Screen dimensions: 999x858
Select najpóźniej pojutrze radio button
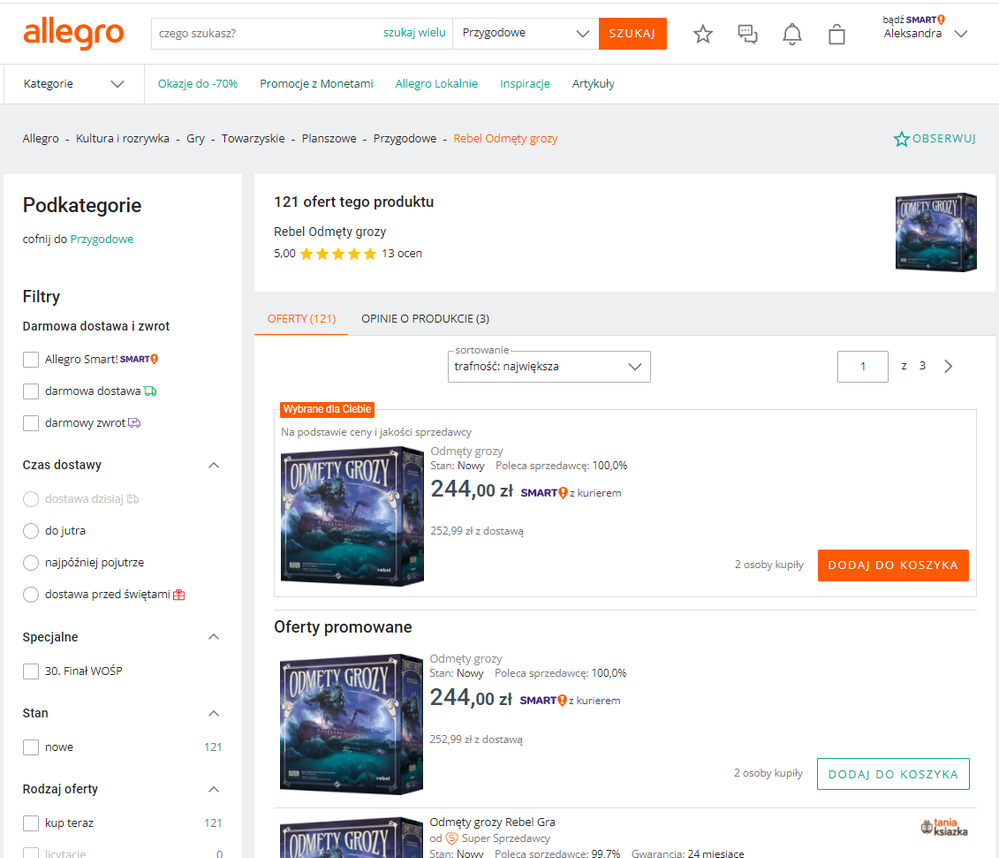click(31, 562)
